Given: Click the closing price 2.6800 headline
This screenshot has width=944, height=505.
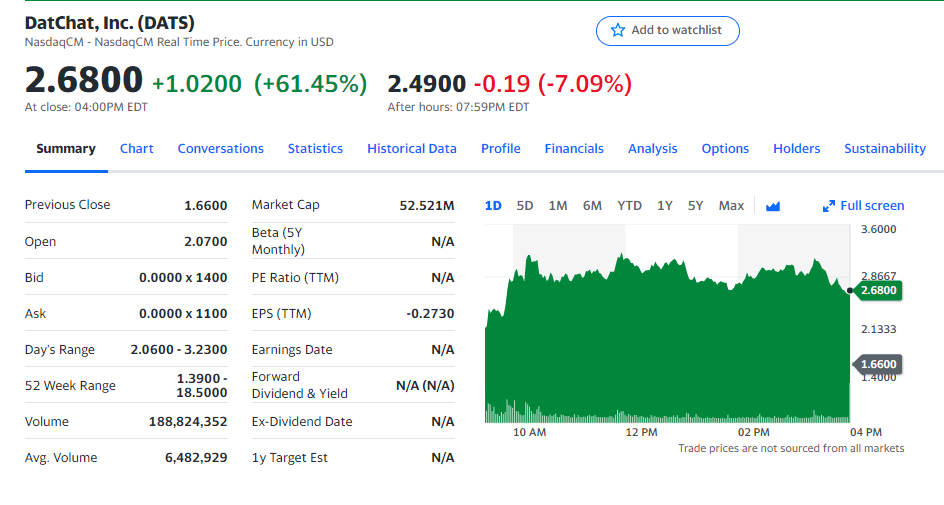Looking at the screenshot, I should [84, 80].
